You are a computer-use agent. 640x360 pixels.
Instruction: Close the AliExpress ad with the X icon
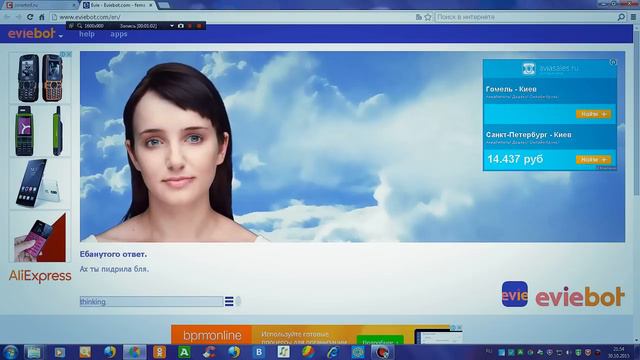(x=69, y=54)
